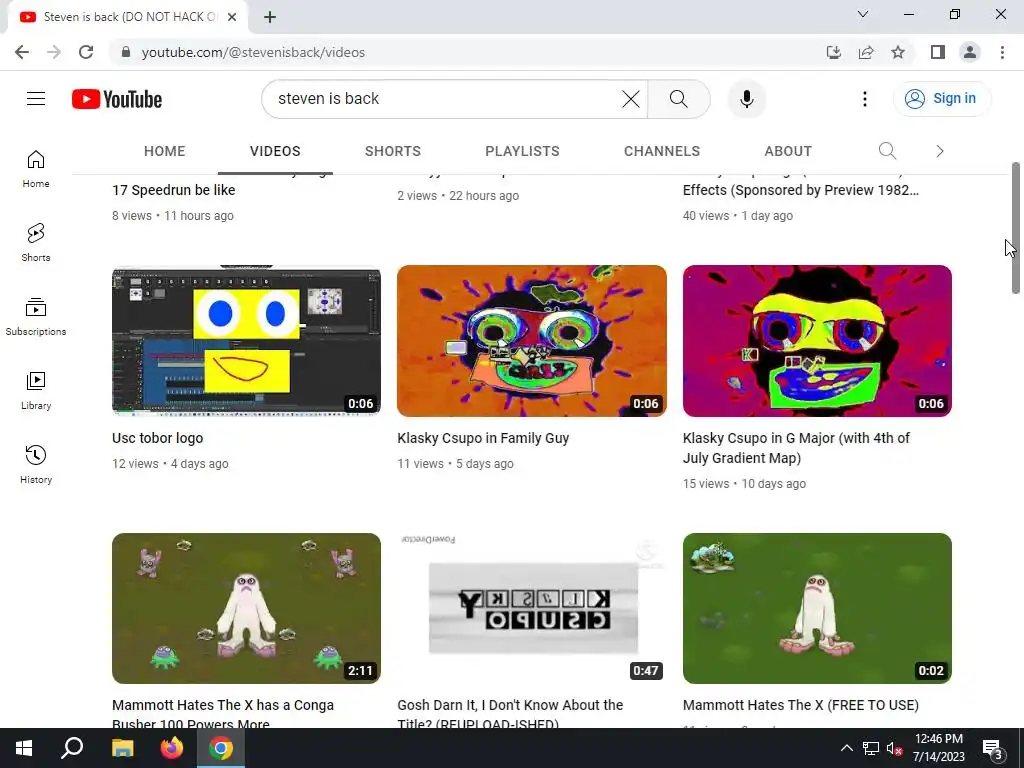
Task: Open Shorts in the left sidebar
Action: pyautogui.click(x=36, y=243)
